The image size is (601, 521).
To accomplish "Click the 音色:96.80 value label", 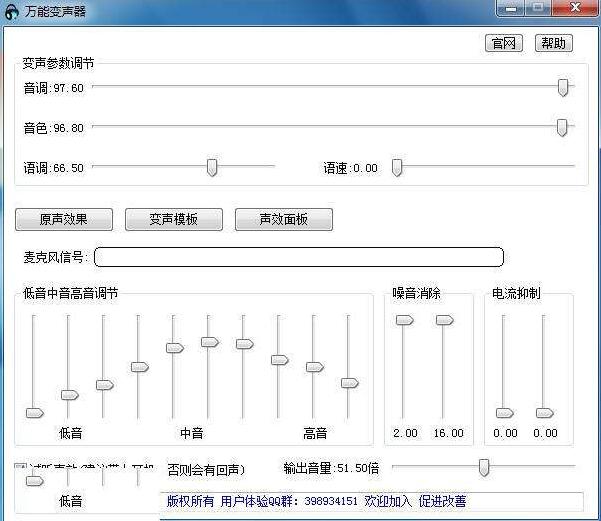I will [x=54, y=128].
